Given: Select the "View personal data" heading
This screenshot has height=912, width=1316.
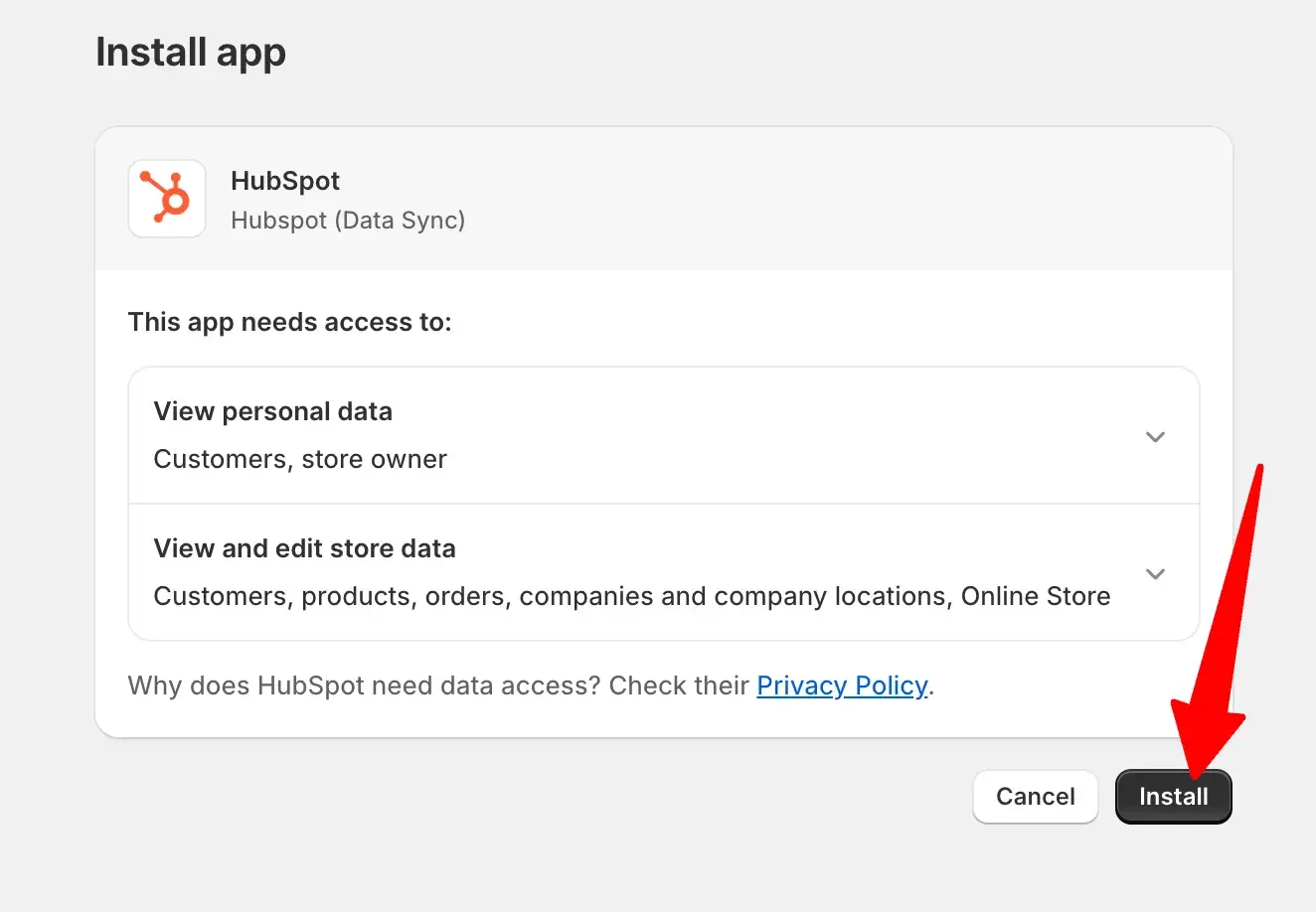Looking at the screenshot, I should (273, 411).
